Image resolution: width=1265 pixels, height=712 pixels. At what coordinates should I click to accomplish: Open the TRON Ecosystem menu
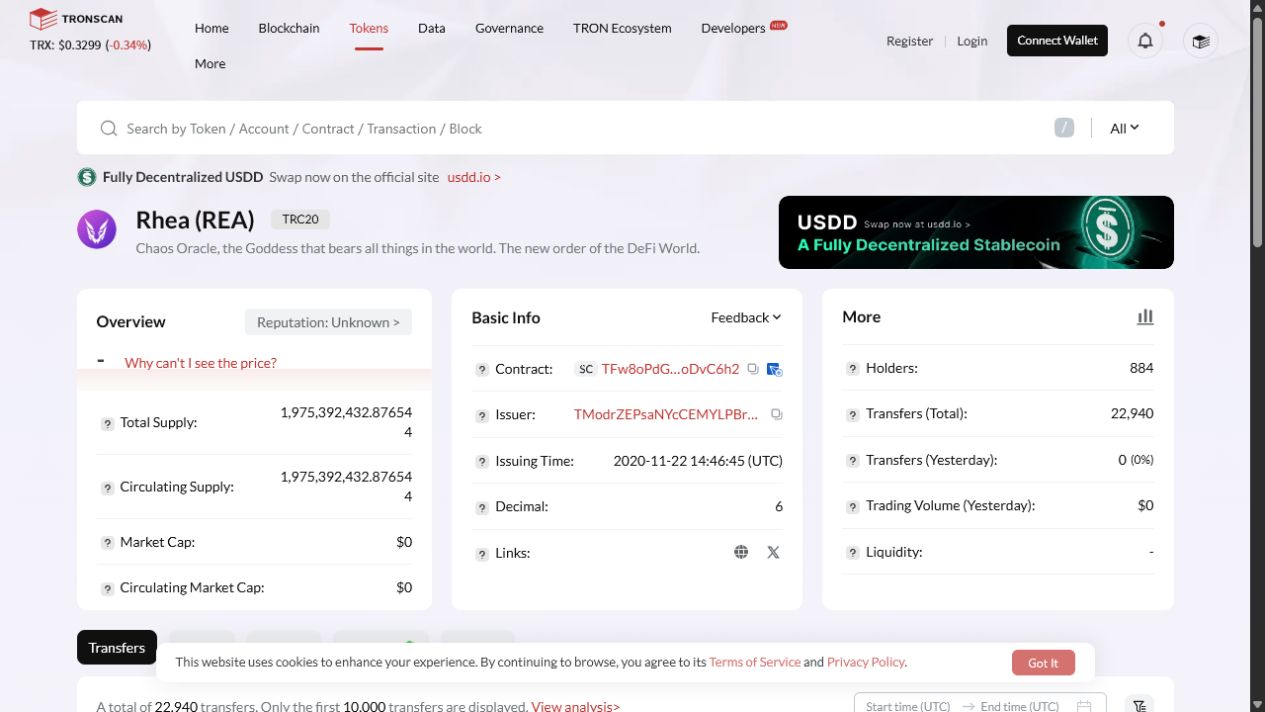(x=622, y=28)
